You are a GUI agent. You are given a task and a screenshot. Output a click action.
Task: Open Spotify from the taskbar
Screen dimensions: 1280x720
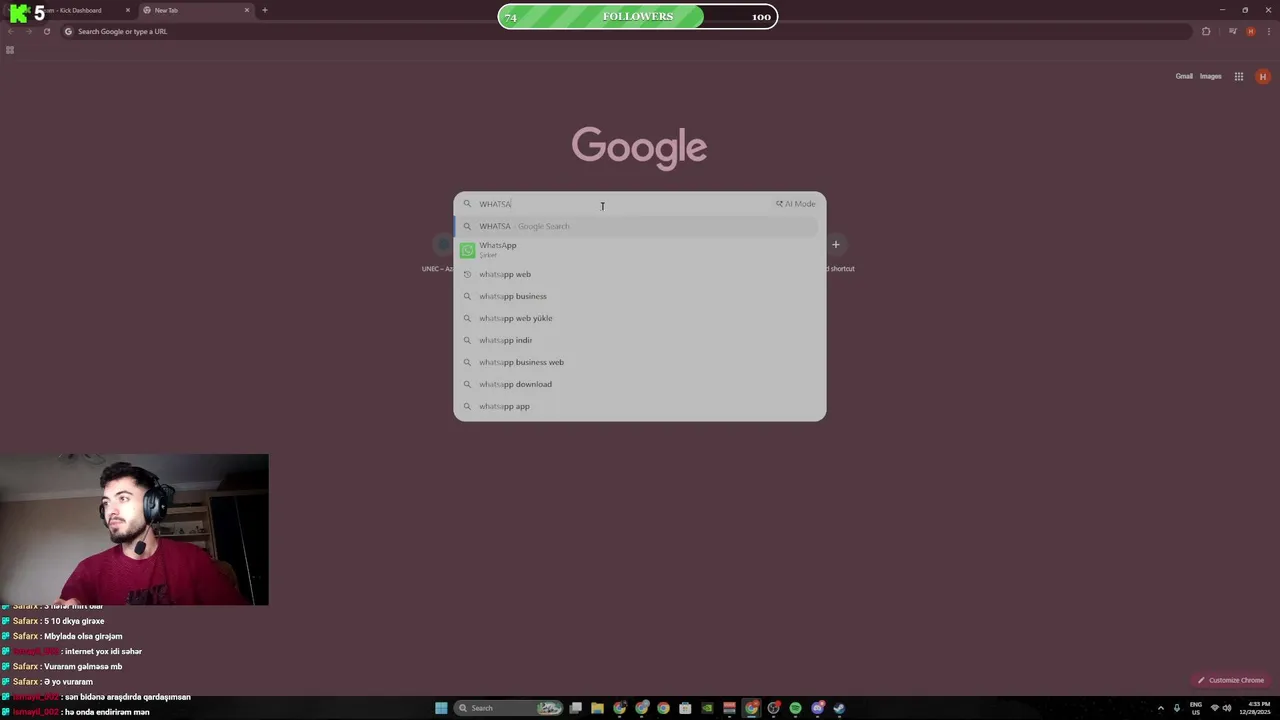(x=795, y=708)
